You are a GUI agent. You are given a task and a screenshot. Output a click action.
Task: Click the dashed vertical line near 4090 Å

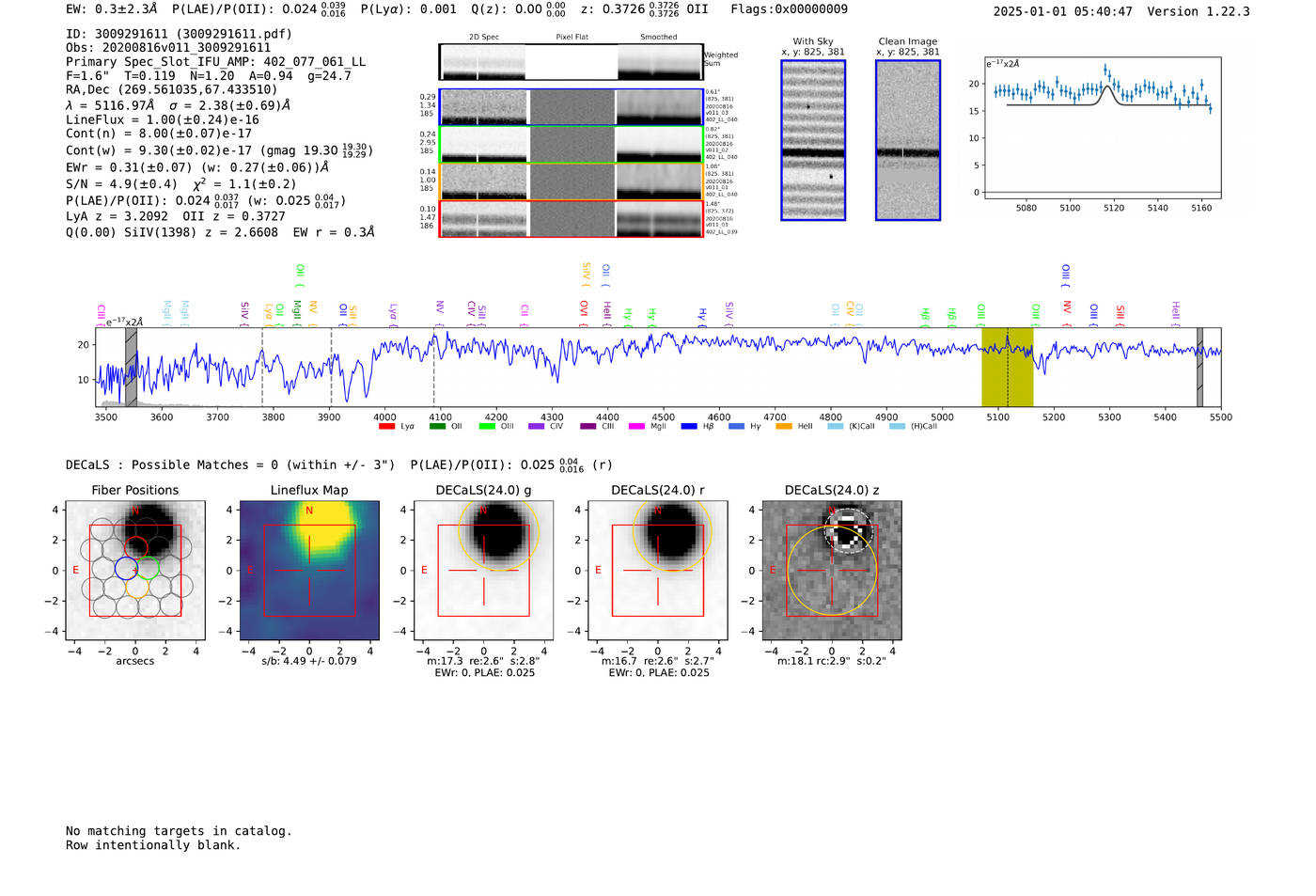433,367
